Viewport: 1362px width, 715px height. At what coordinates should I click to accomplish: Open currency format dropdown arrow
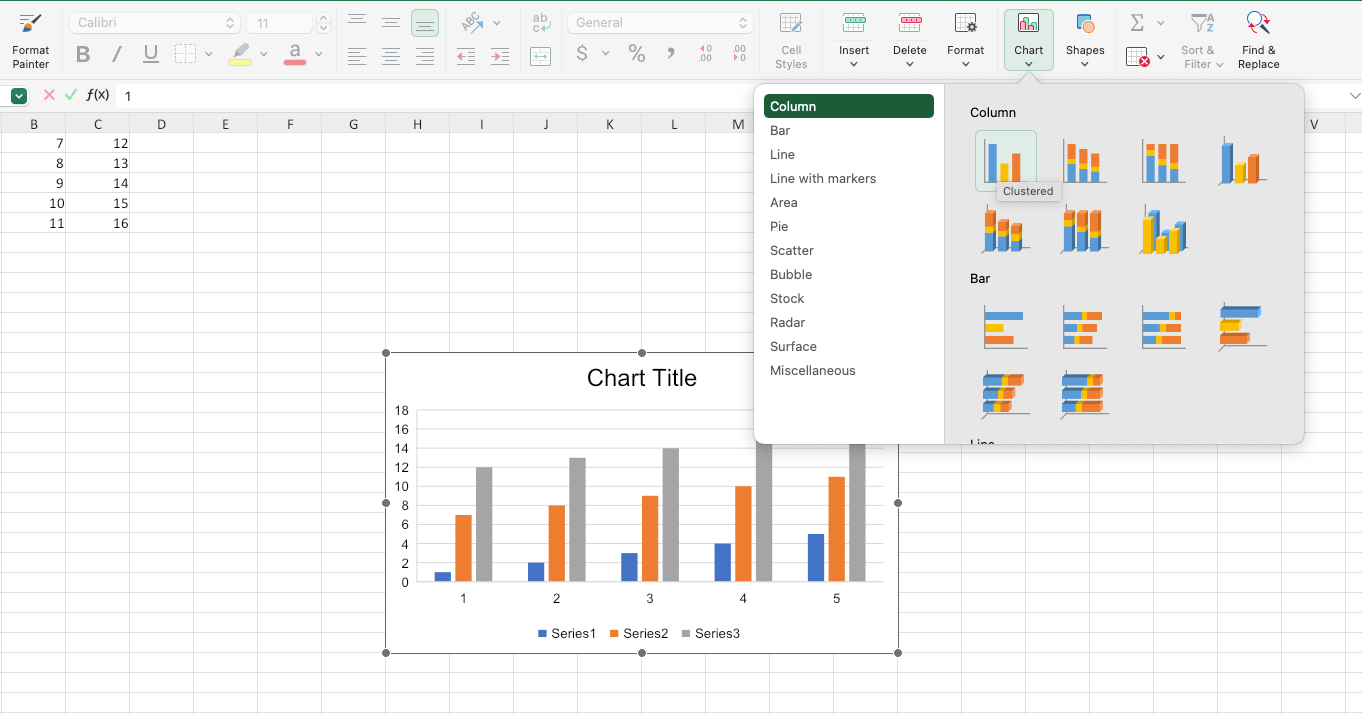tap(606, 55)
